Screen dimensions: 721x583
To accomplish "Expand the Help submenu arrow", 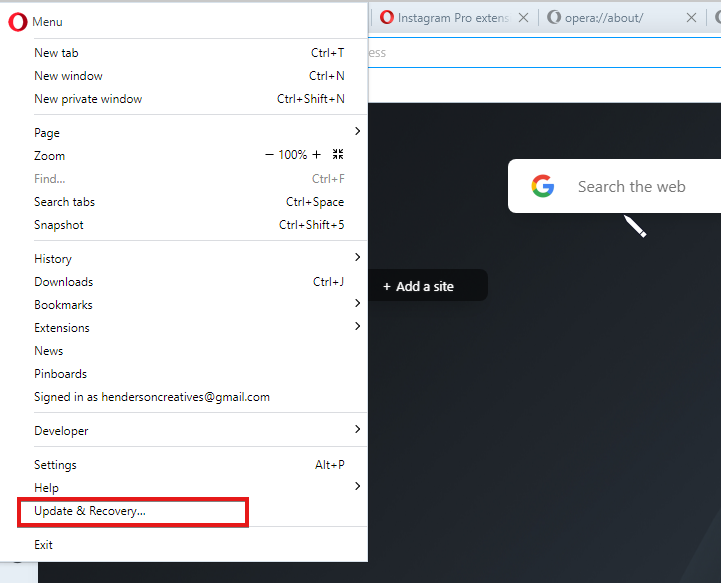I will [357, 486].
